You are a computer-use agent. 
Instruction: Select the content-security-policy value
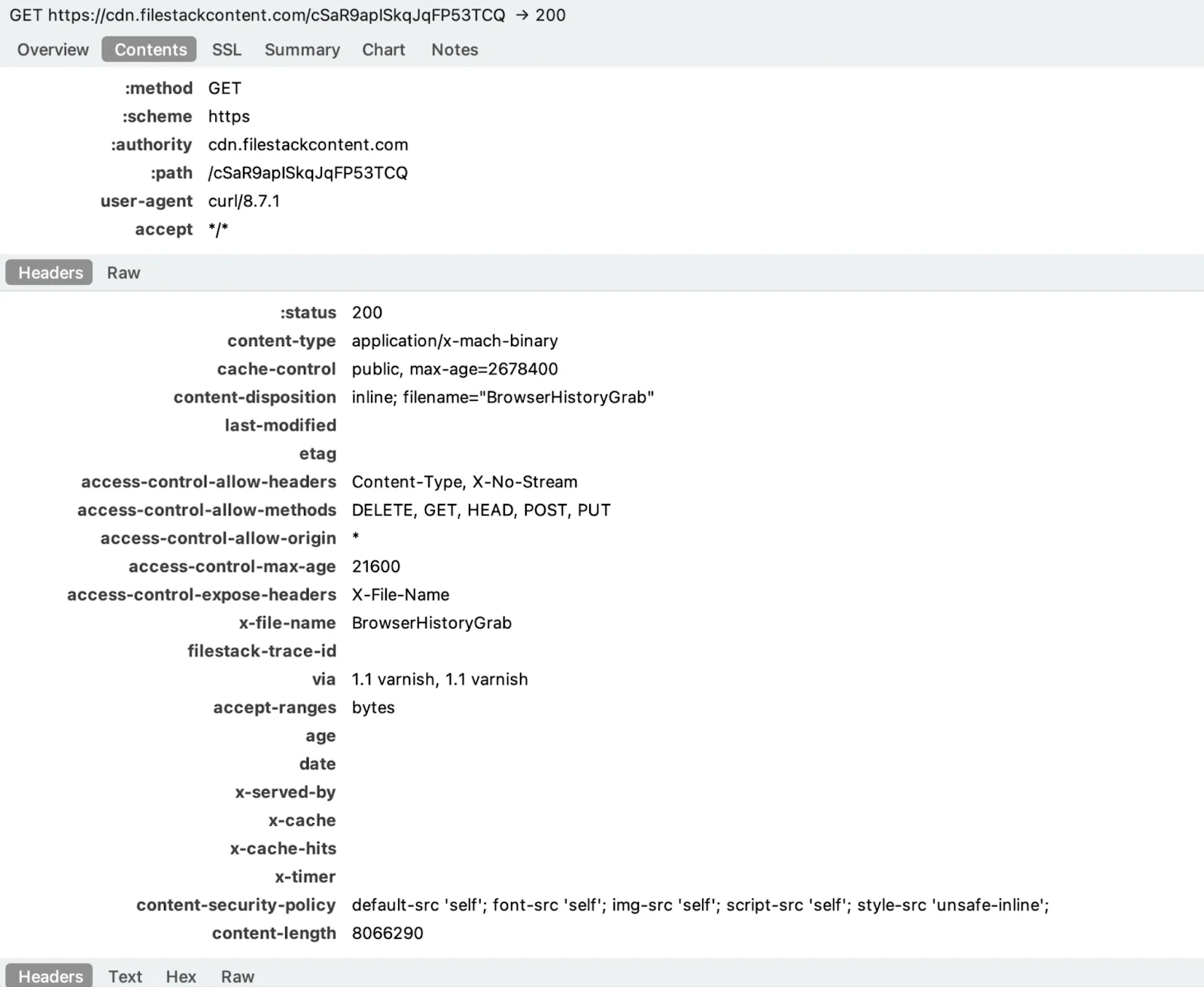700,905
